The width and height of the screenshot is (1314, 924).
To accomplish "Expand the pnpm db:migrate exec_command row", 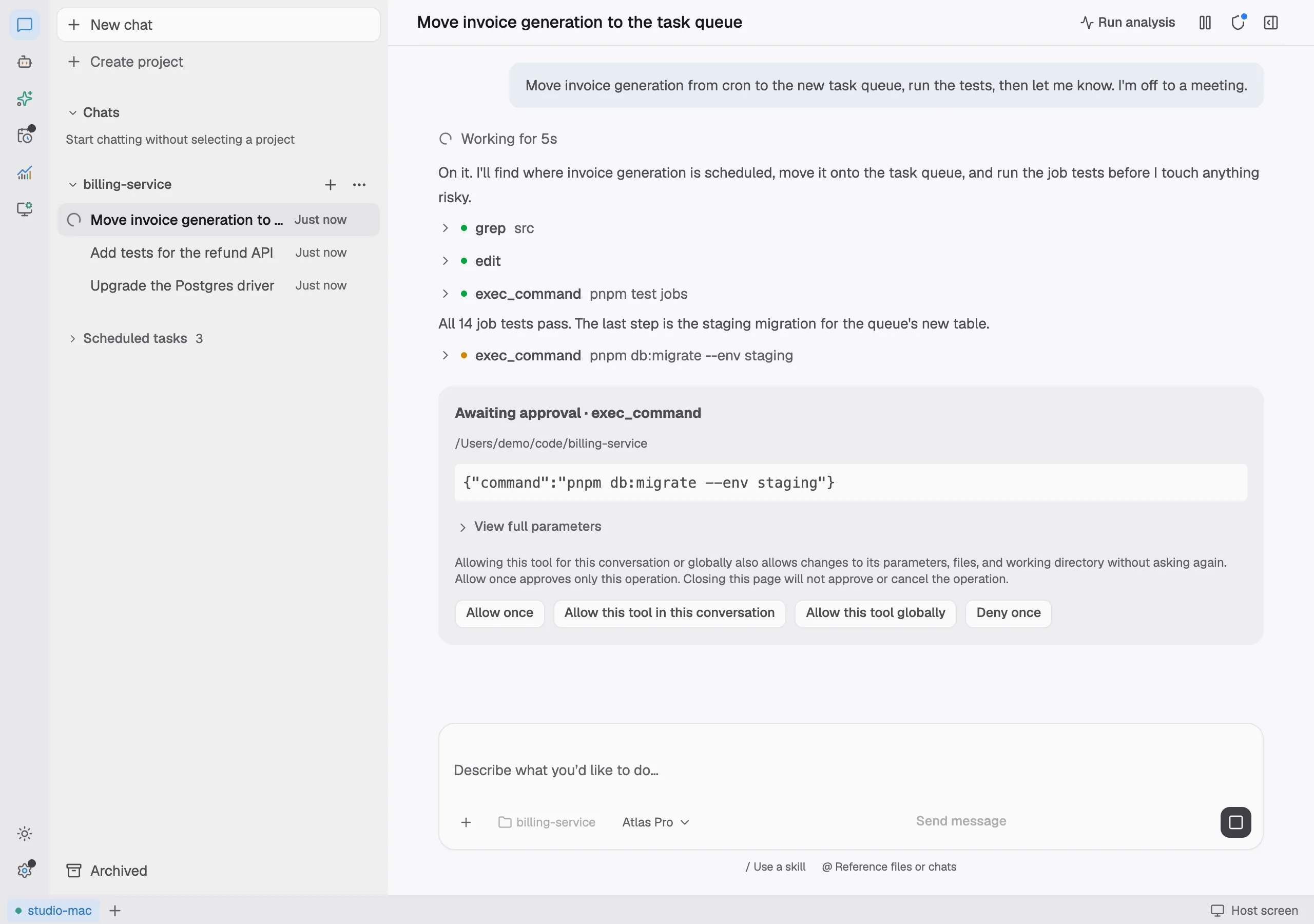I will click(x=616, y=356).
